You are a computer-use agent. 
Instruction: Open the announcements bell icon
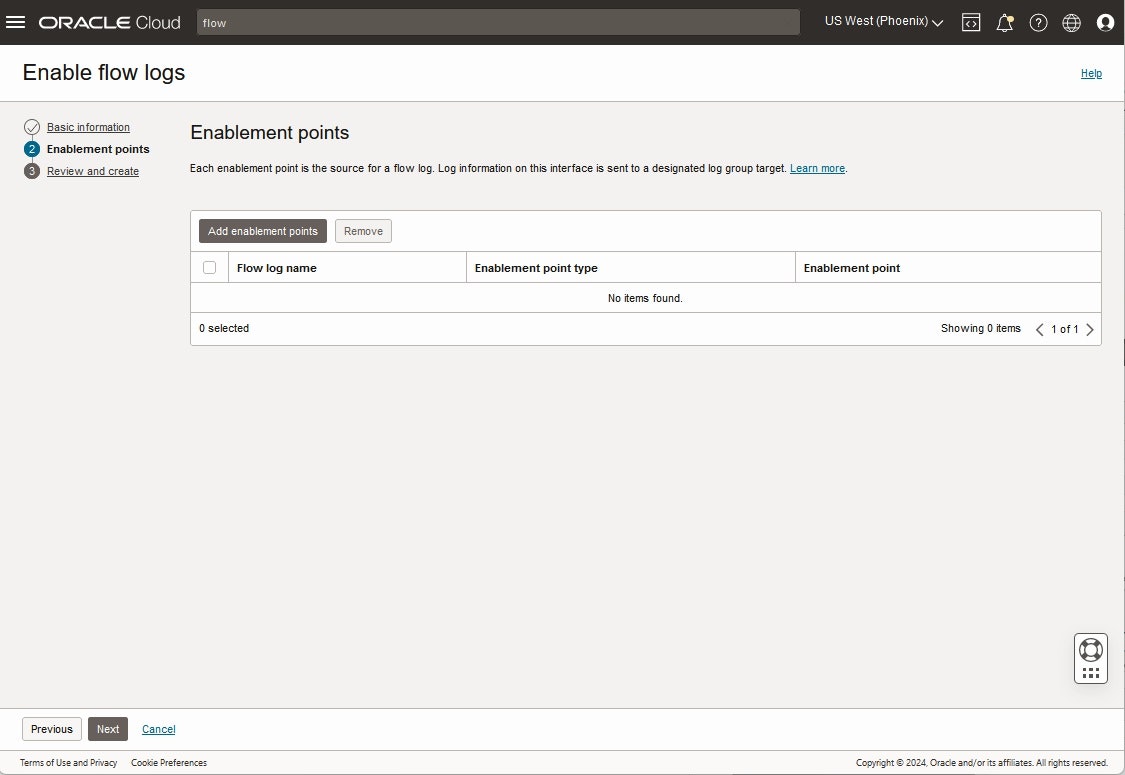click(x=1004, y=23)
